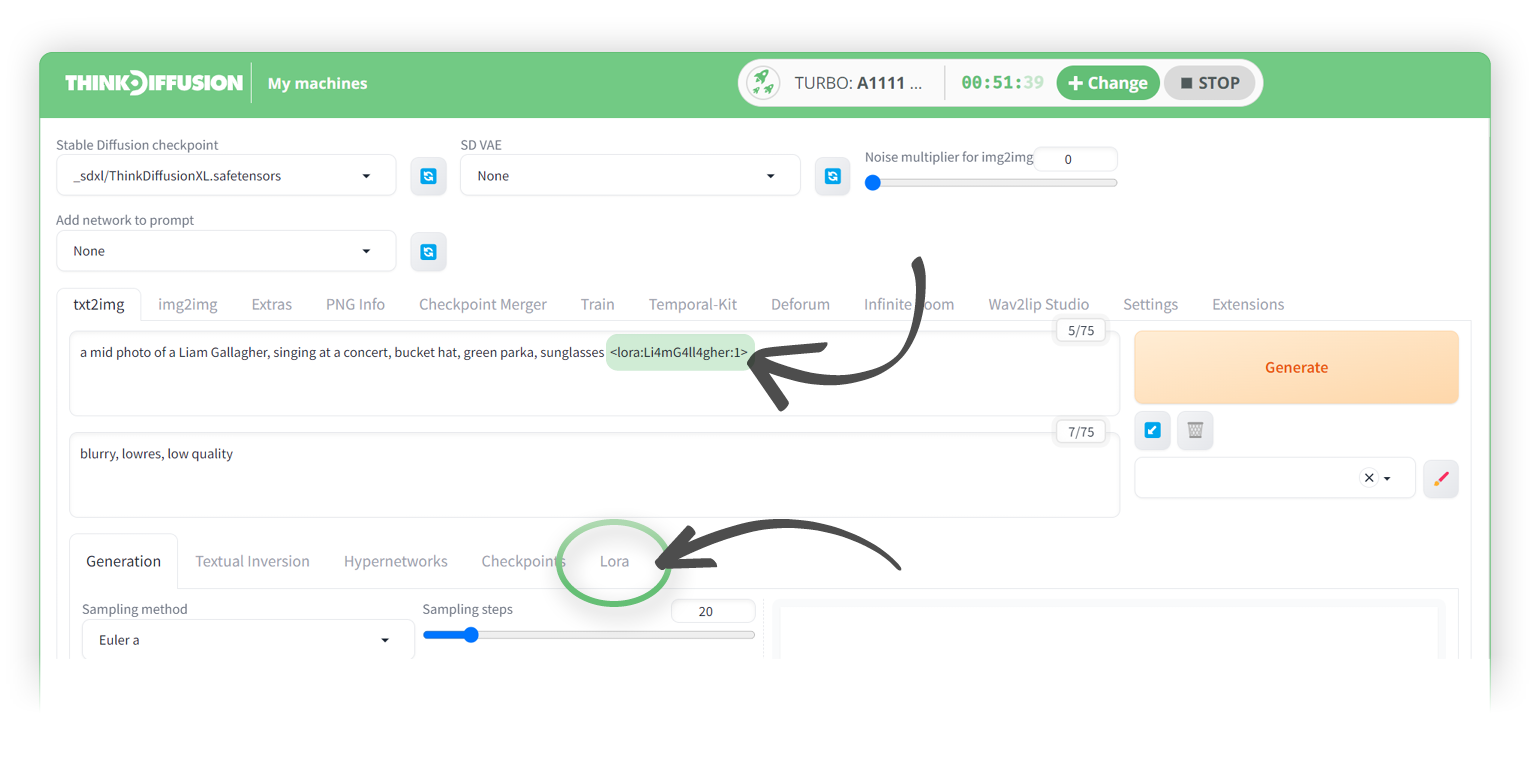Focus the Sampling steps number field
Image resolution: width=1530 pixels, height=780 pixels.
pyautogui.click(x=713, y=611)
